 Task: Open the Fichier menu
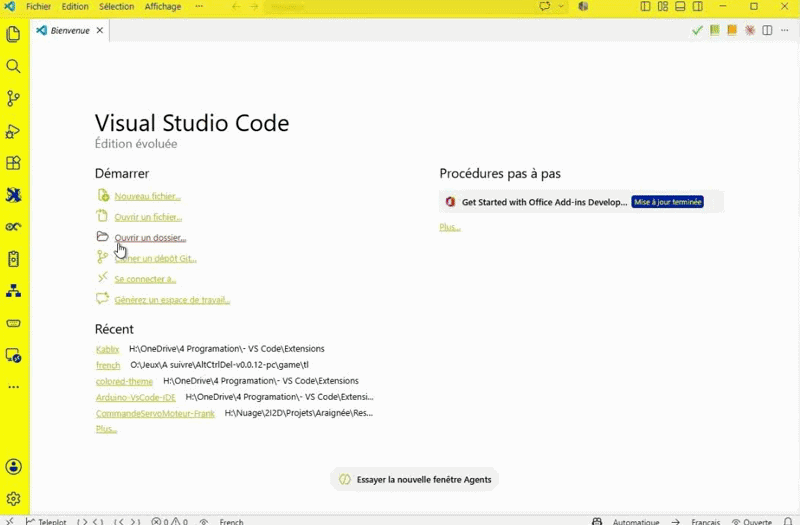pyautogui.click(x=38, y=7)
